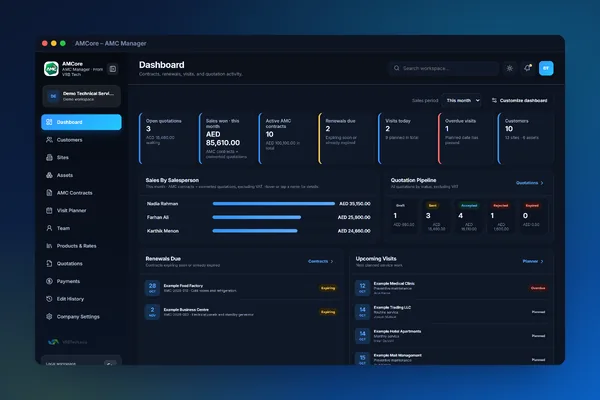Select the Rejected pipeline status tile

(501, 216)
